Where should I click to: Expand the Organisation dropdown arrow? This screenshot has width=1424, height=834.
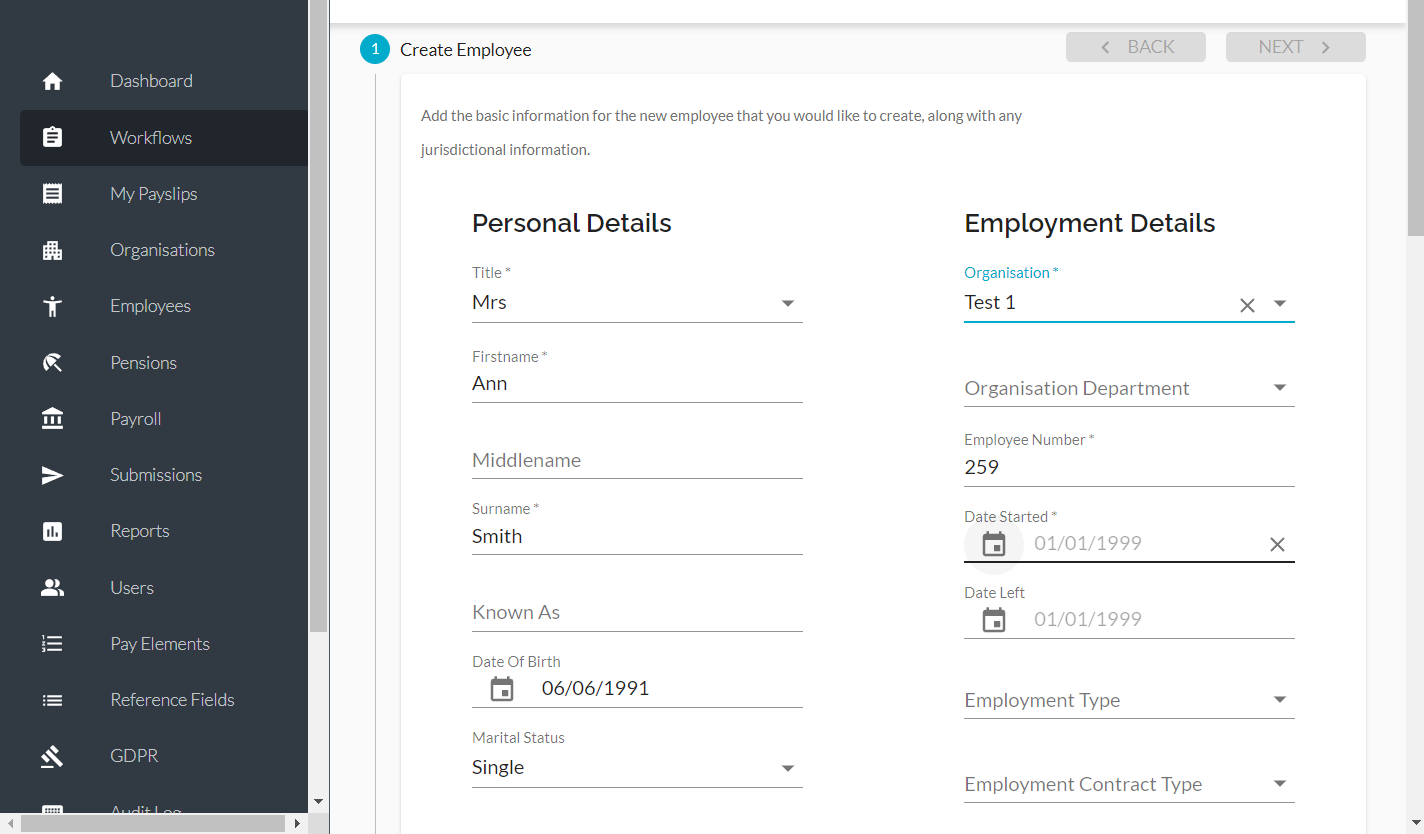[1280, 304]
